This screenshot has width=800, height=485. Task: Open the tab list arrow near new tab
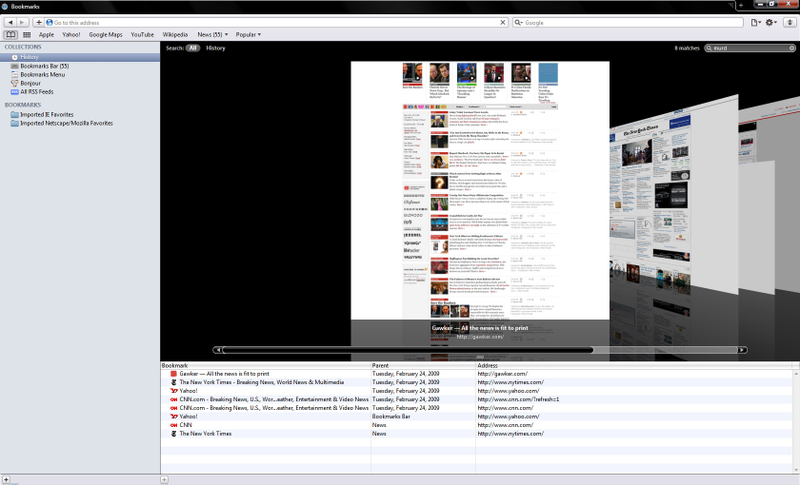tap(733, 6)
